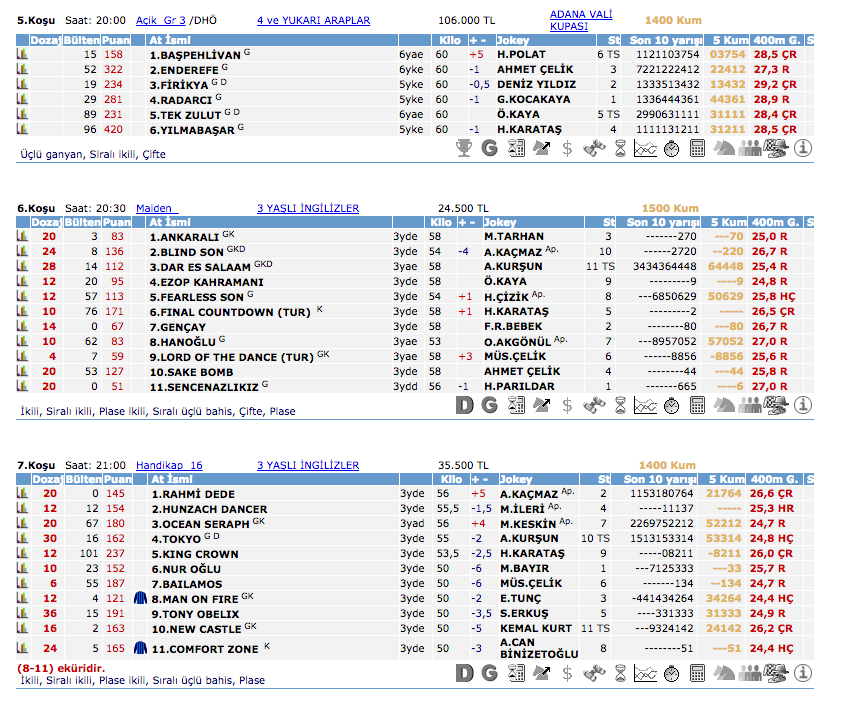Click the D icon in race 7 toolbar
The image size is (855, 702).
tap(464, 674)
